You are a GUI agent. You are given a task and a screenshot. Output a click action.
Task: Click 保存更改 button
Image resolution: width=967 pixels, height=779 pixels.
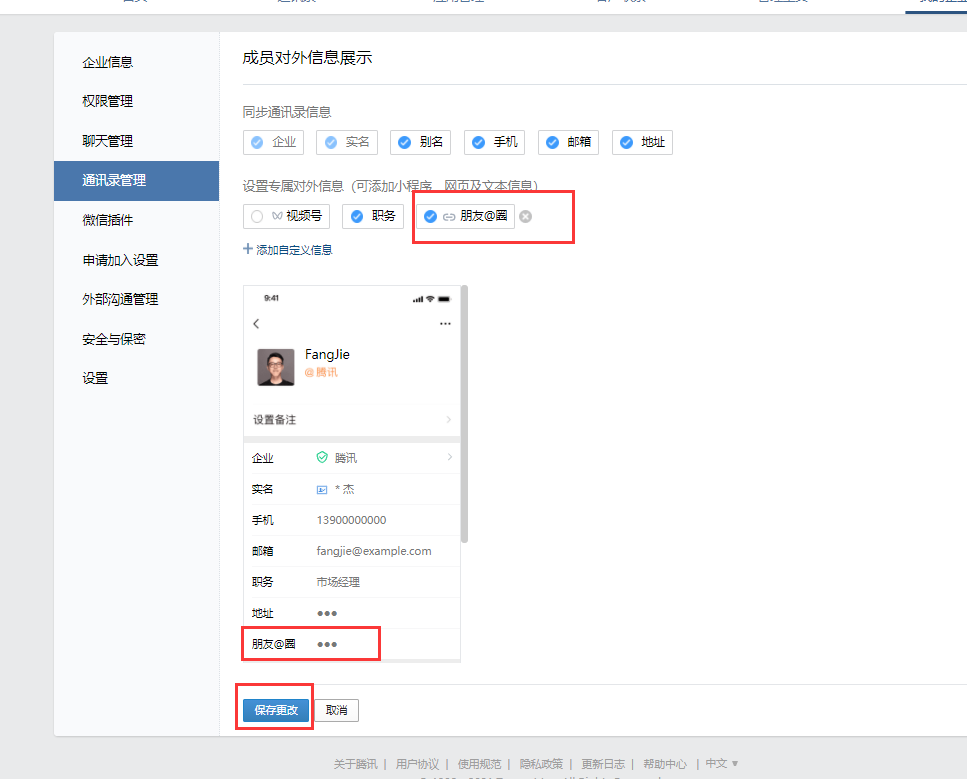(x=276, y=710)
